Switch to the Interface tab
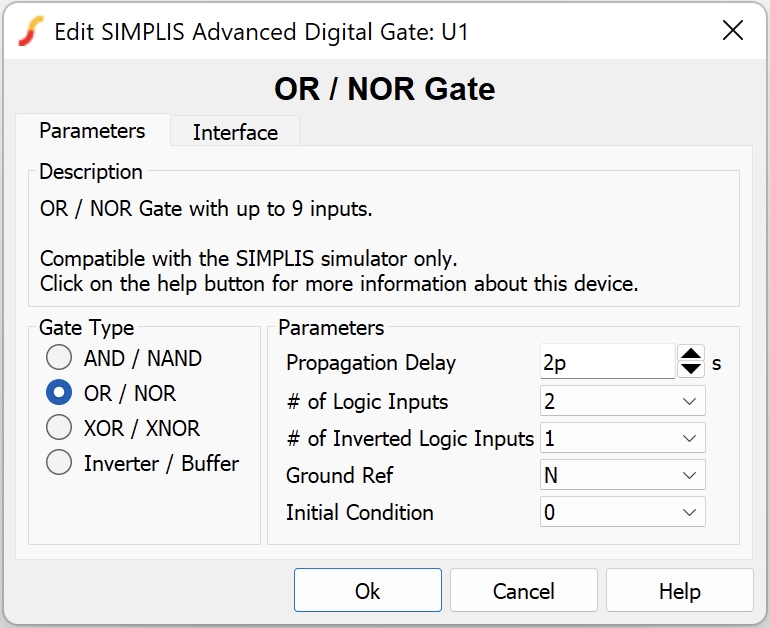 pyautogui.click(x=235, y=133)
